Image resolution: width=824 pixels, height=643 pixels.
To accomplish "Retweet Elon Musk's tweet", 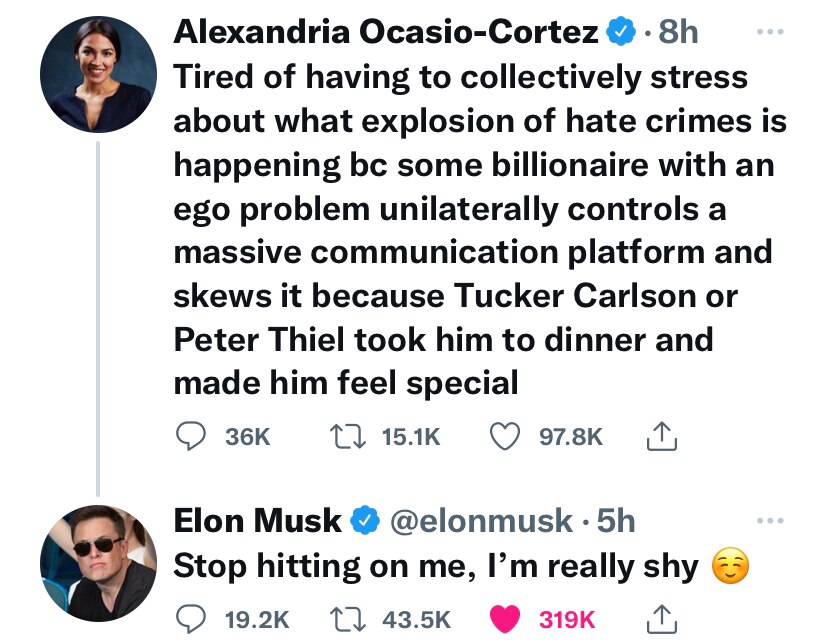I will [x=345, y=618].
